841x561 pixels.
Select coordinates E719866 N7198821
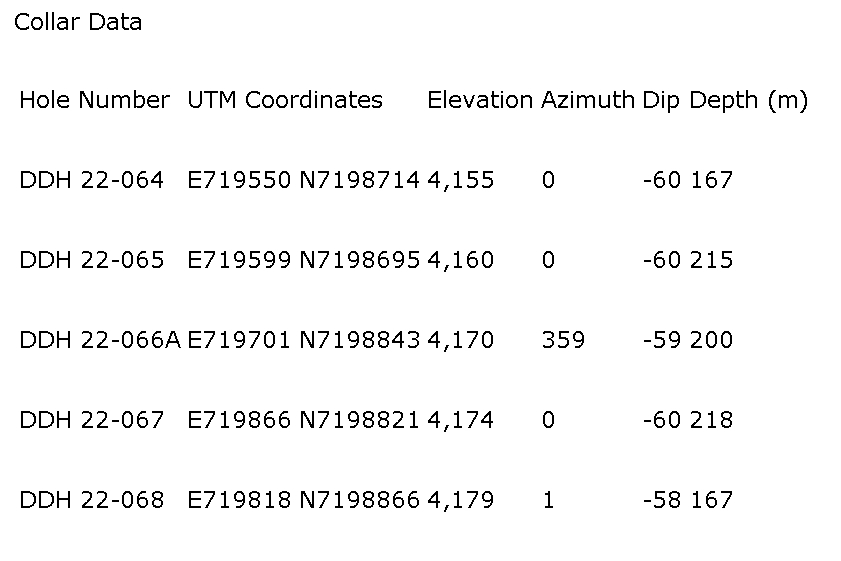tap(304, 420)
